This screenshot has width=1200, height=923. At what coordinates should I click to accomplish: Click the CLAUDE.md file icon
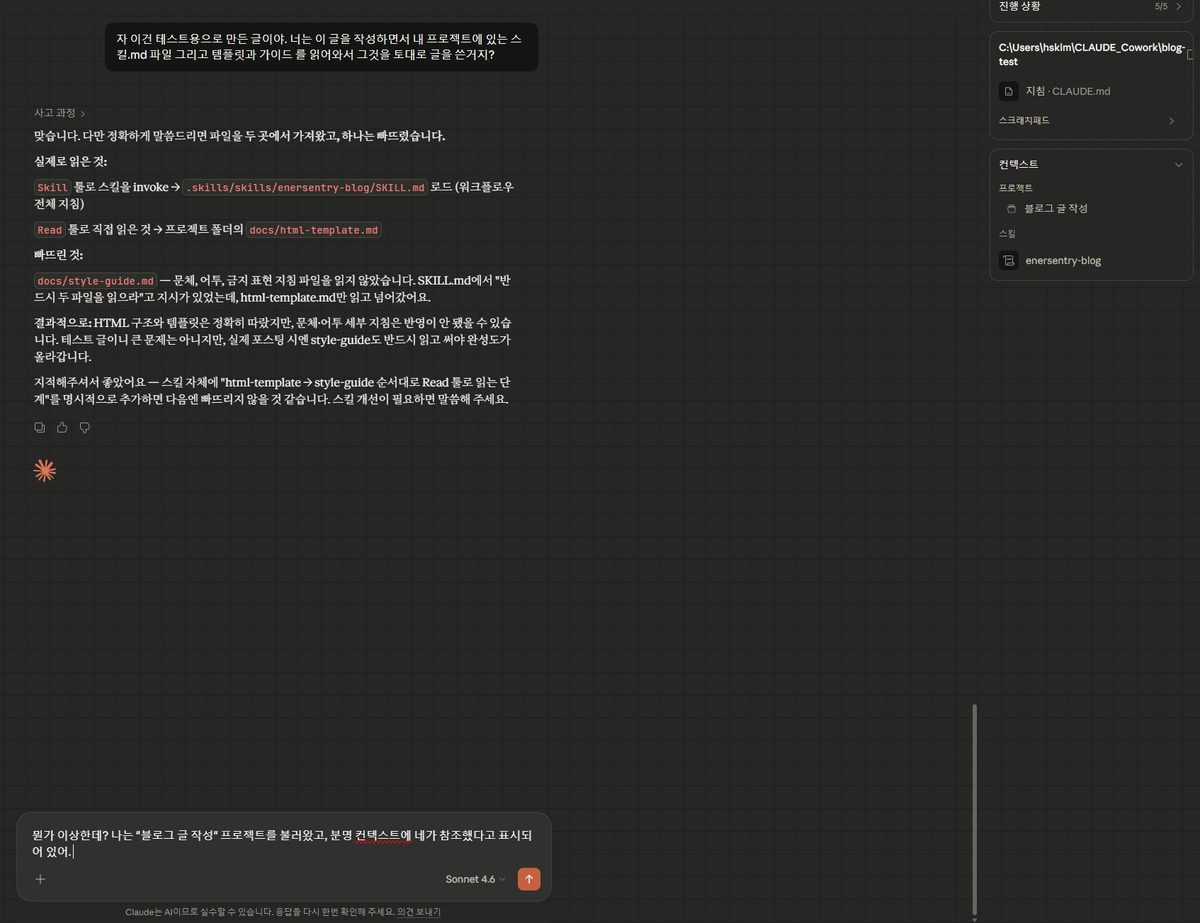(1009, 91)
